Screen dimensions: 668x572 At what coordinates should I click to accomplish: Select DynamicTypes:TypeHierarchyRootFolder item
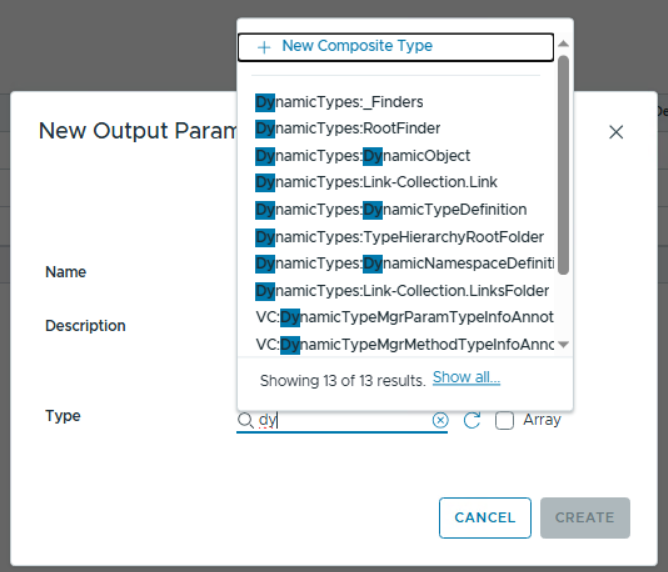[x=400, y=237]
